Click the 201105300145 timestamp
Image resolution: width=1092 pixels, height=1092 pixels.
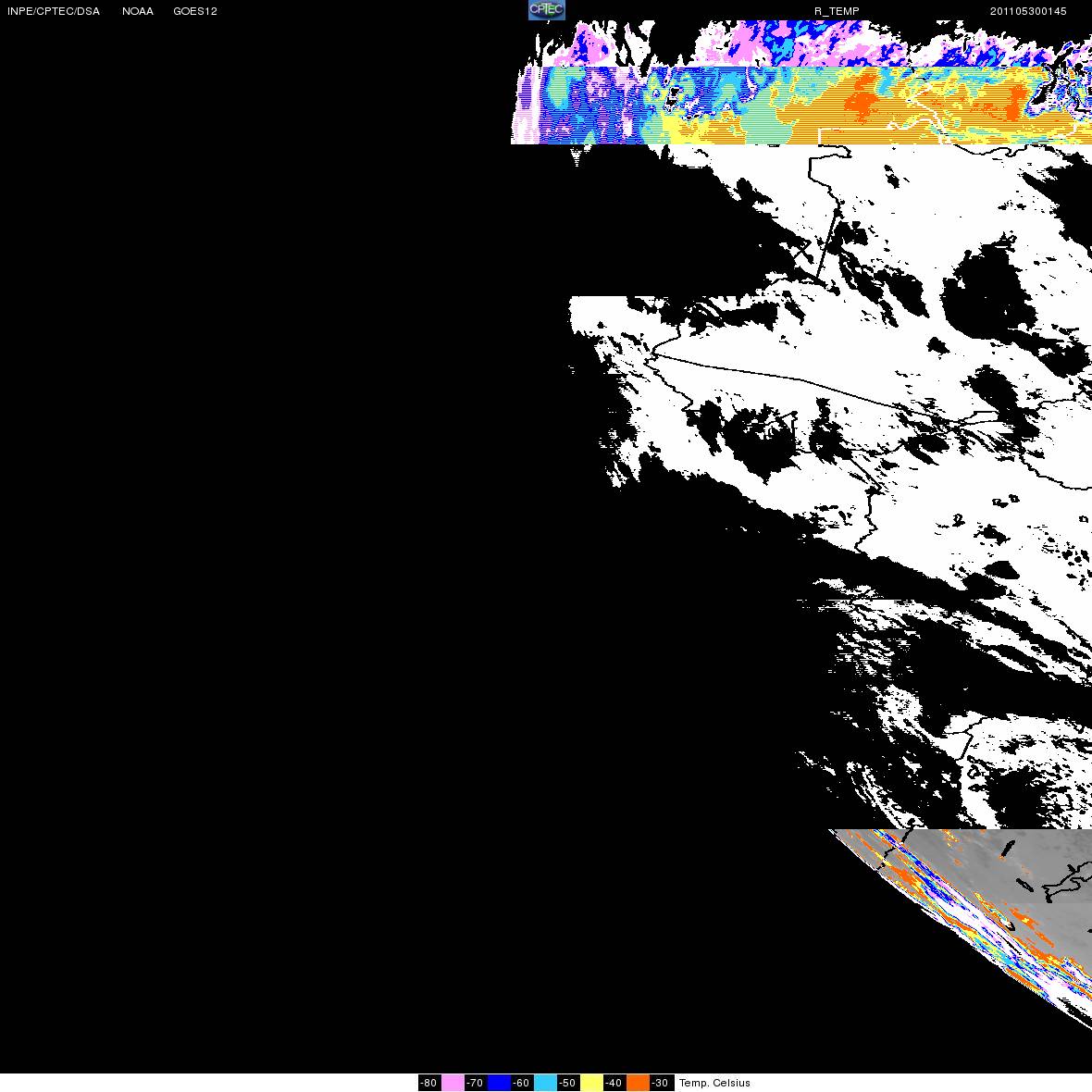[1028, 11]
